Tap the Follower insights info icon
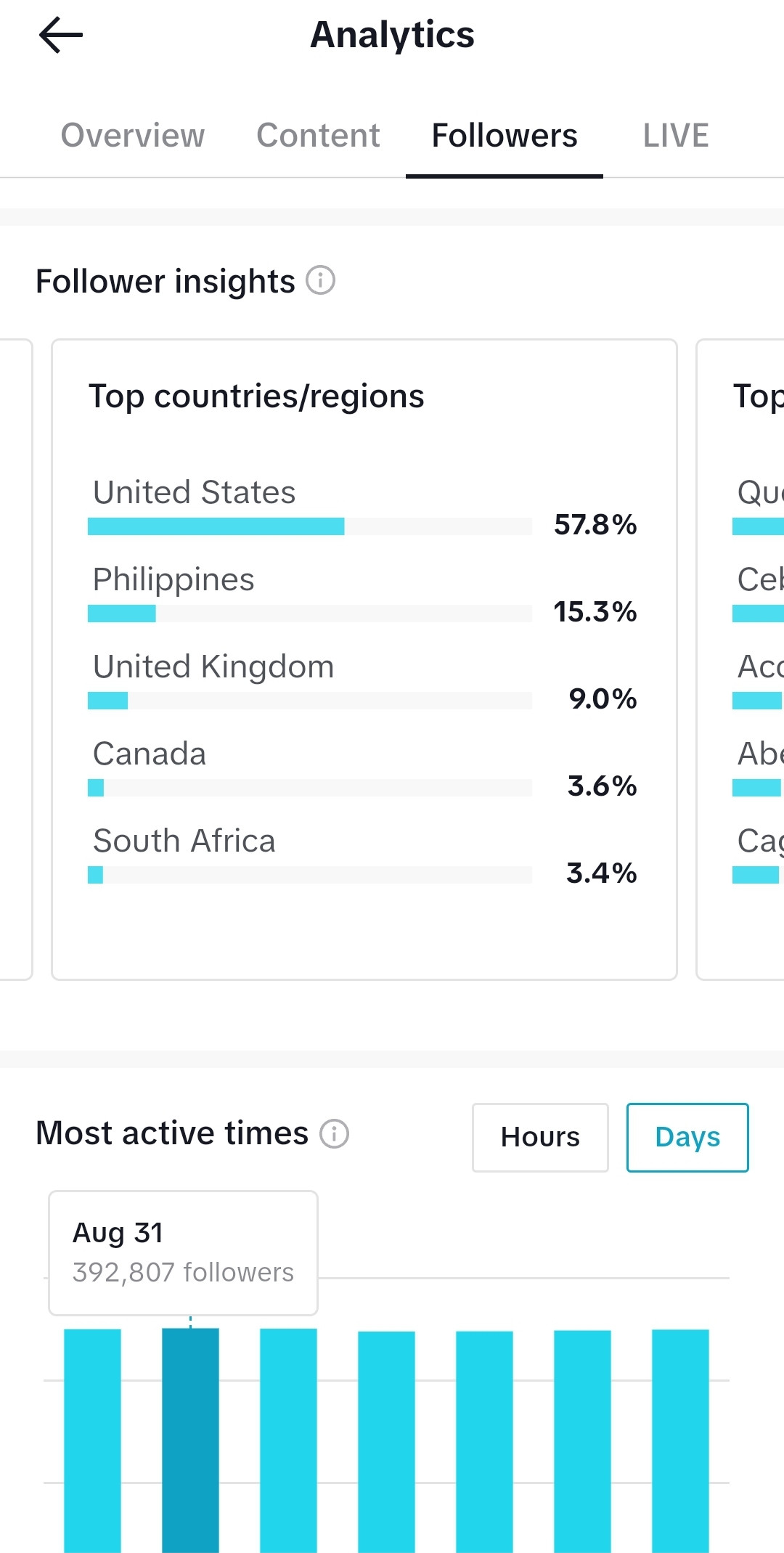Image resolution: width=784 pixels, height=1553 pixels. 320,280
